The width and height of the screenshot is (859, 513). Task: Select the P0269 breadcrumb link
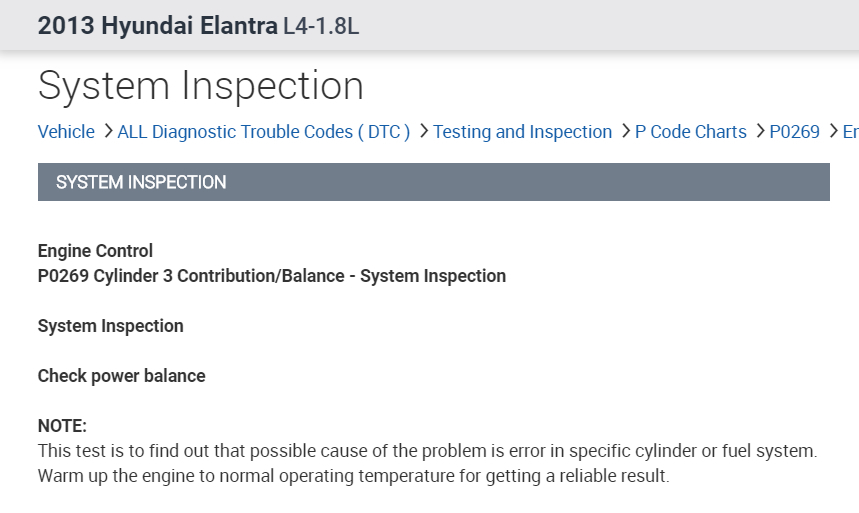[x=794, y=132]
